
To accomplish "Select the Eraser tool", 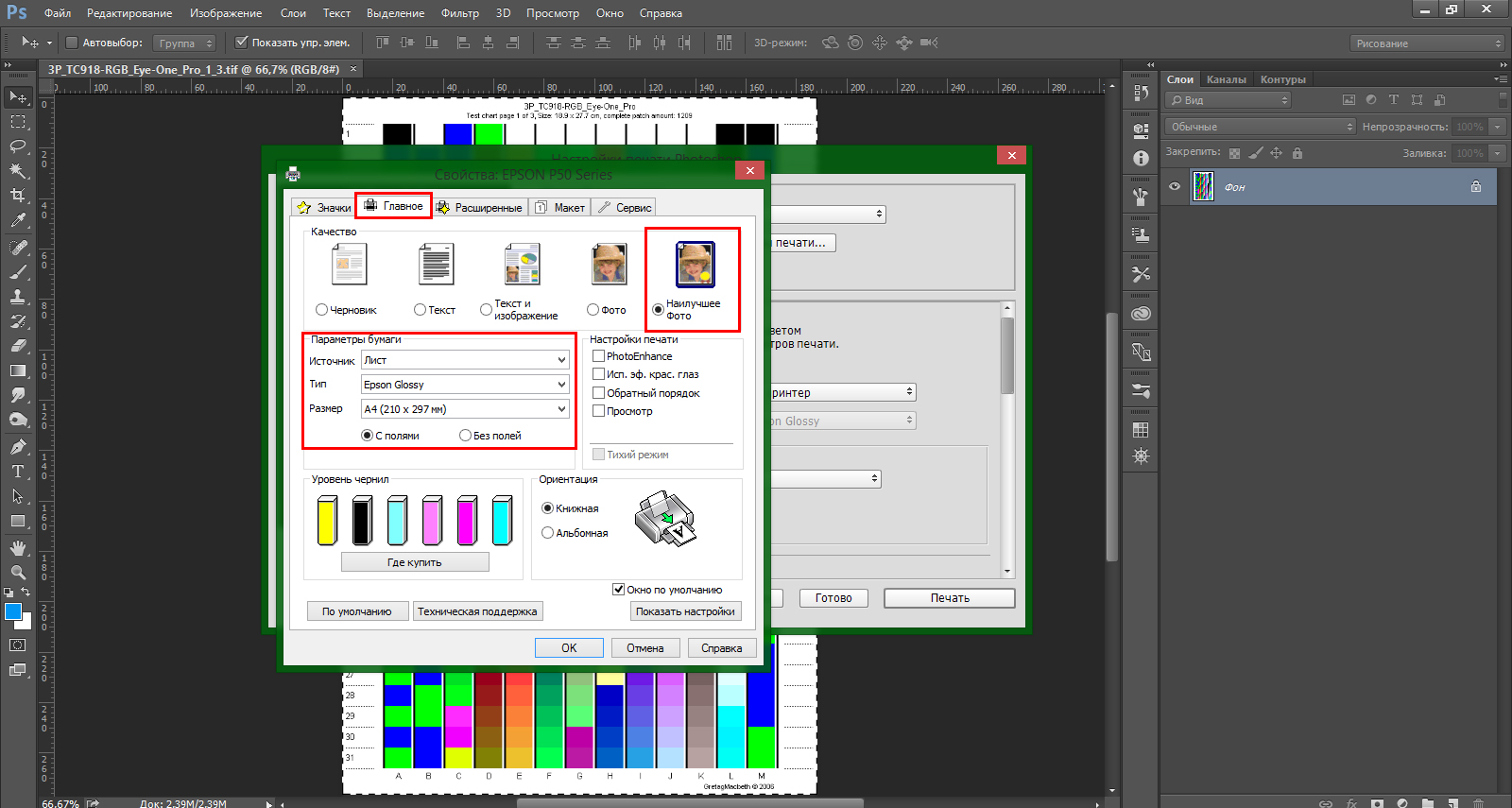I will click(x=18, y=346).
